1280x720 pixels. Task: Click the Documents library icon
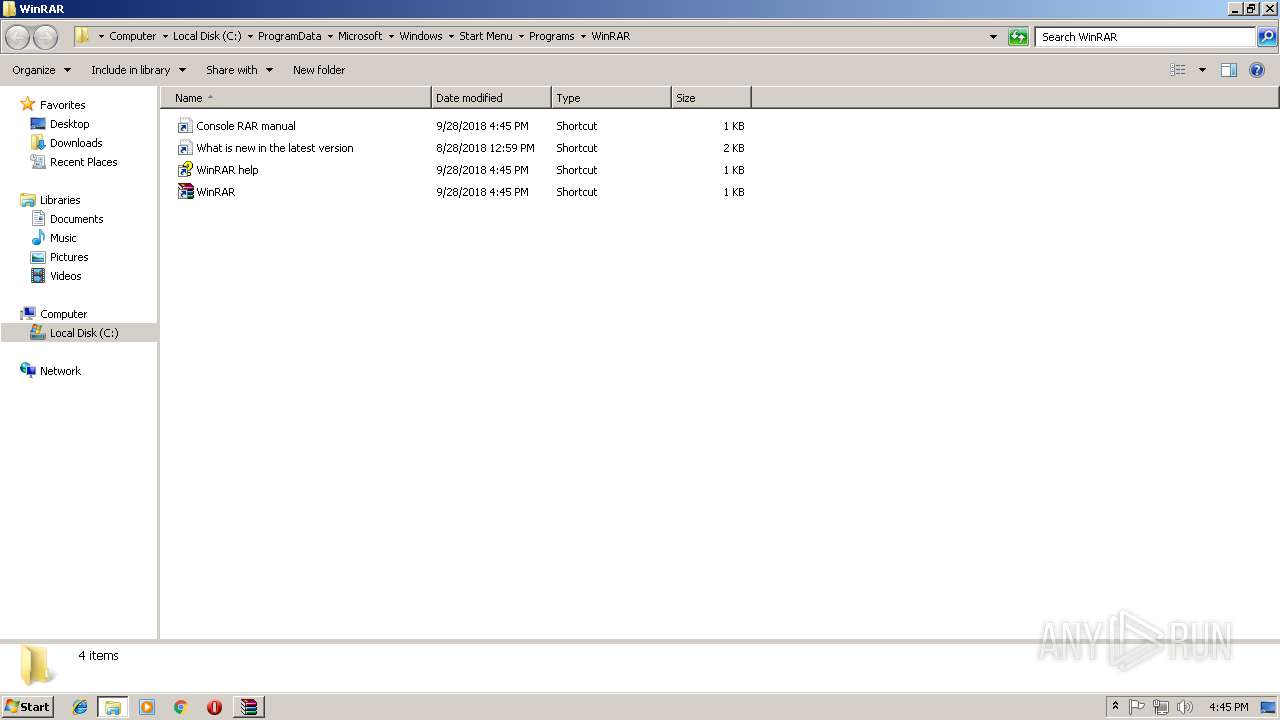click(x=38, y=219)
